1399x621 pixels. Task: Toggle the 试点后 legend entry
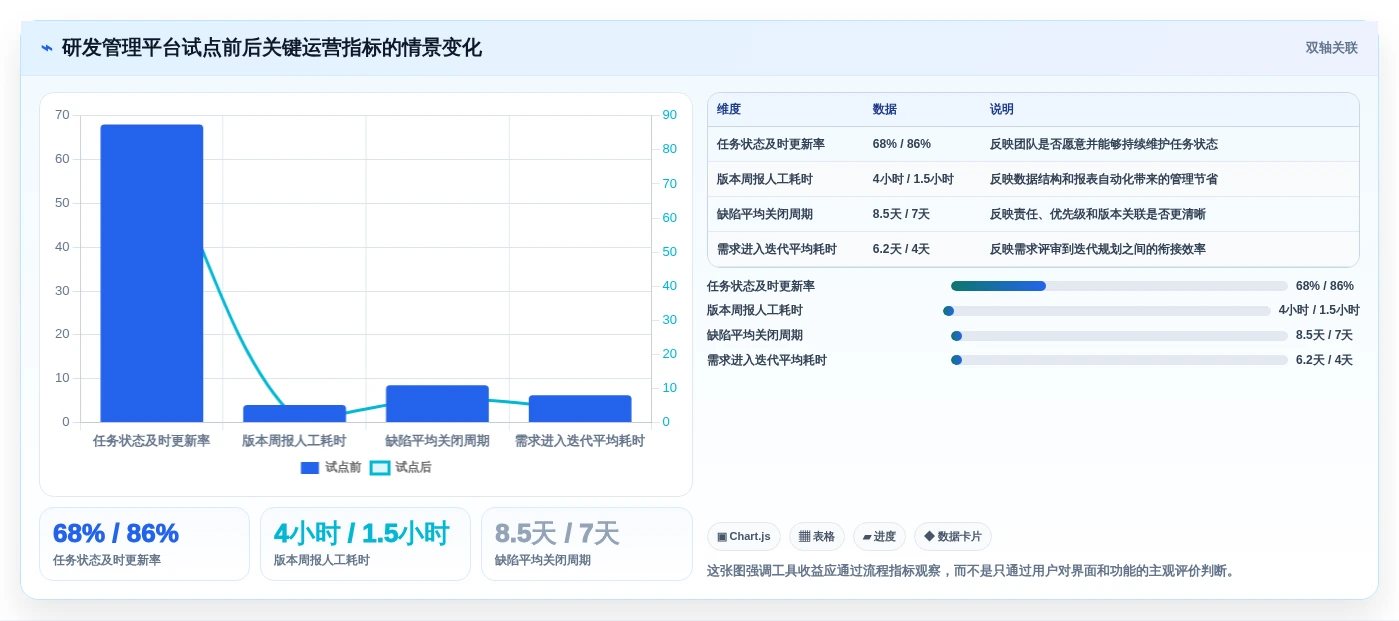pyautogui.click(x=401, y=467)
